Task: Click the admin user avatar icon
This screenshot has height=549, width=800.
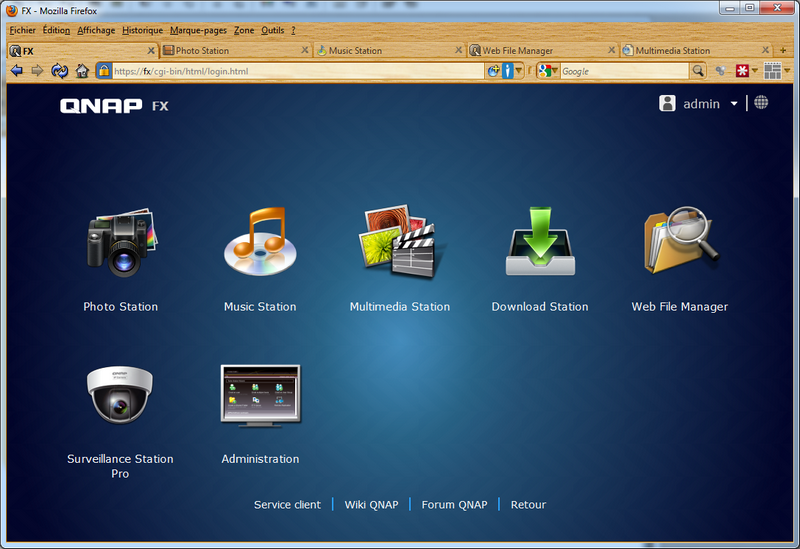Action: pos(667,103)
